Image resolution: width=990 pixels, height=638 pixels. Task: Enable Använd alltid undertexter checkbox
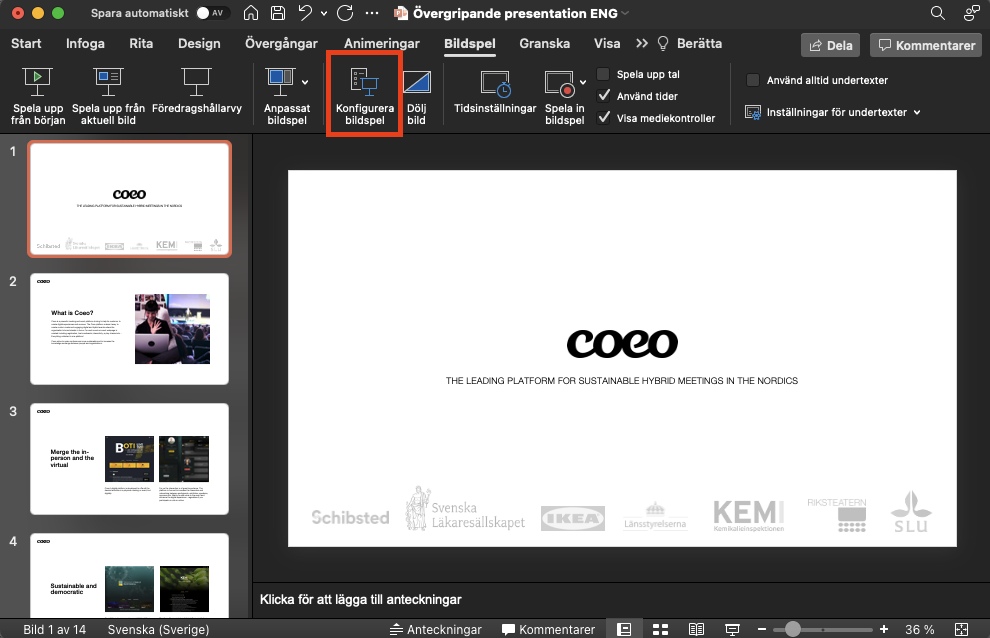(753, 80)
